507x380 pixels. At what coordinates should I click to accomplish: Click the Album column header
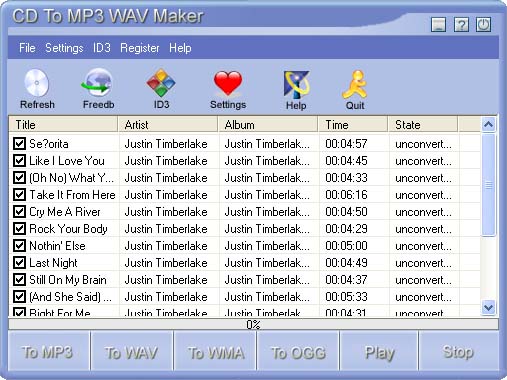coord(268,125)
